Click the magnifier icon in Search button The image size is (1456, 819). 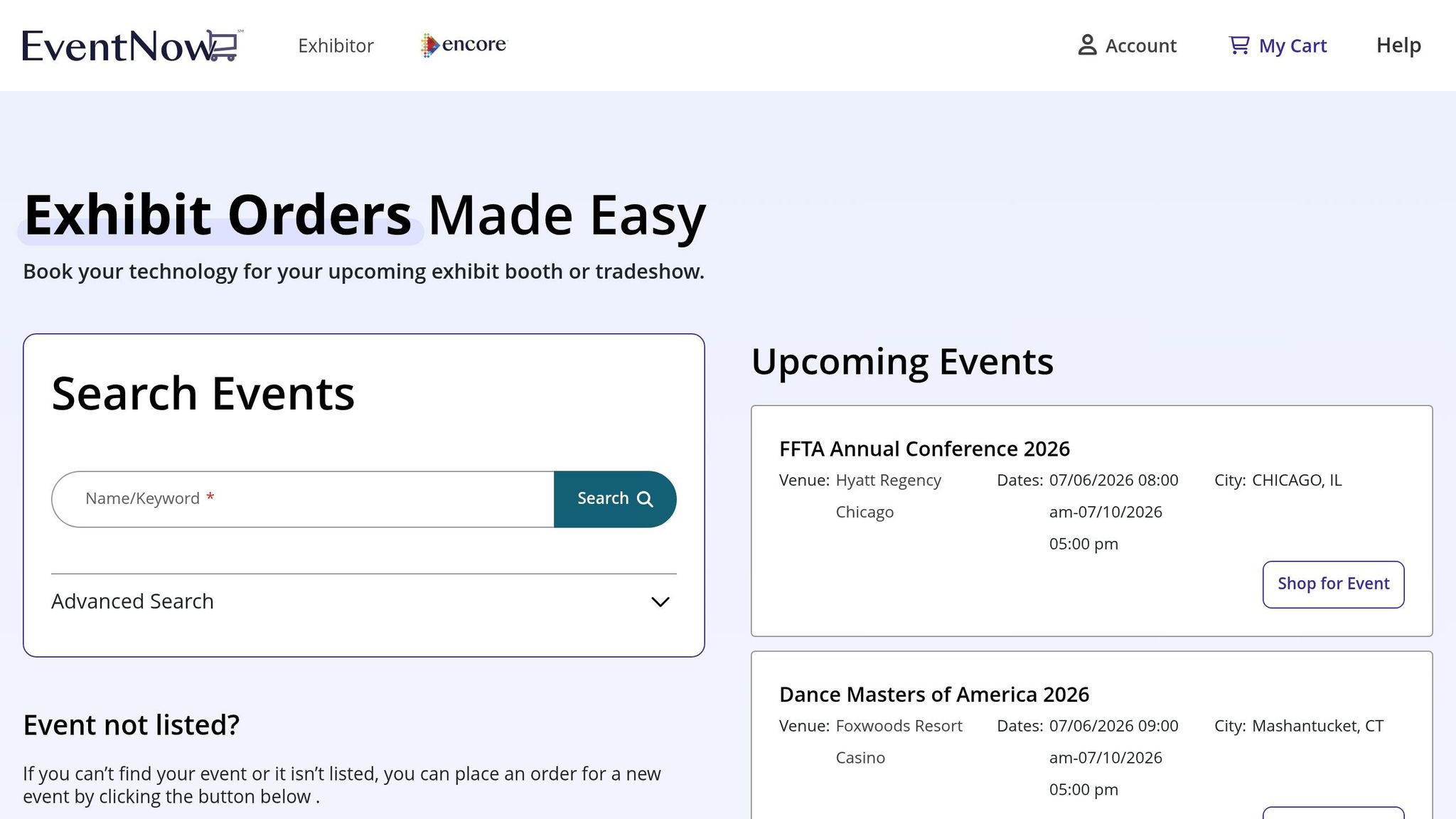click(x=645, y=499)
